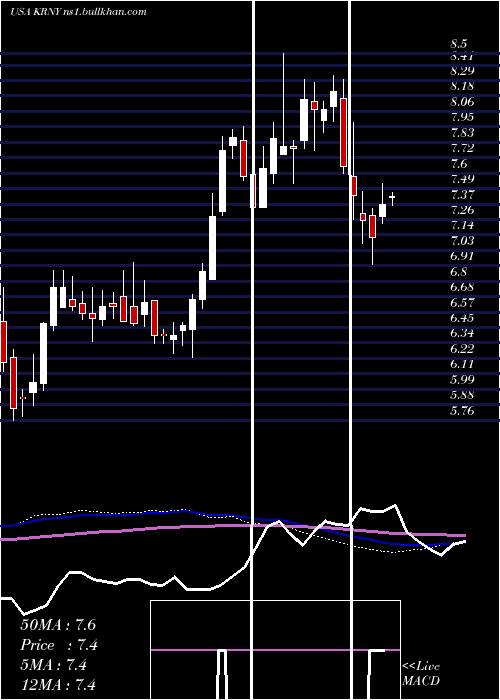Select the 7.37 price axis value
The image size is (500, 700).
click(x=462, y=194)
